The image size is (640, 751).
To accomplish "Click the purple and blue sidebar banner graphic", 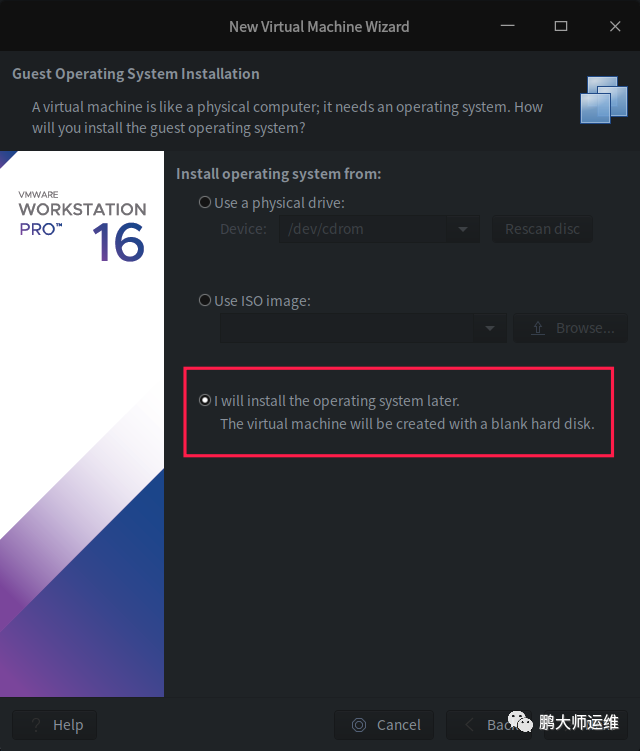I will click(82, 551).
